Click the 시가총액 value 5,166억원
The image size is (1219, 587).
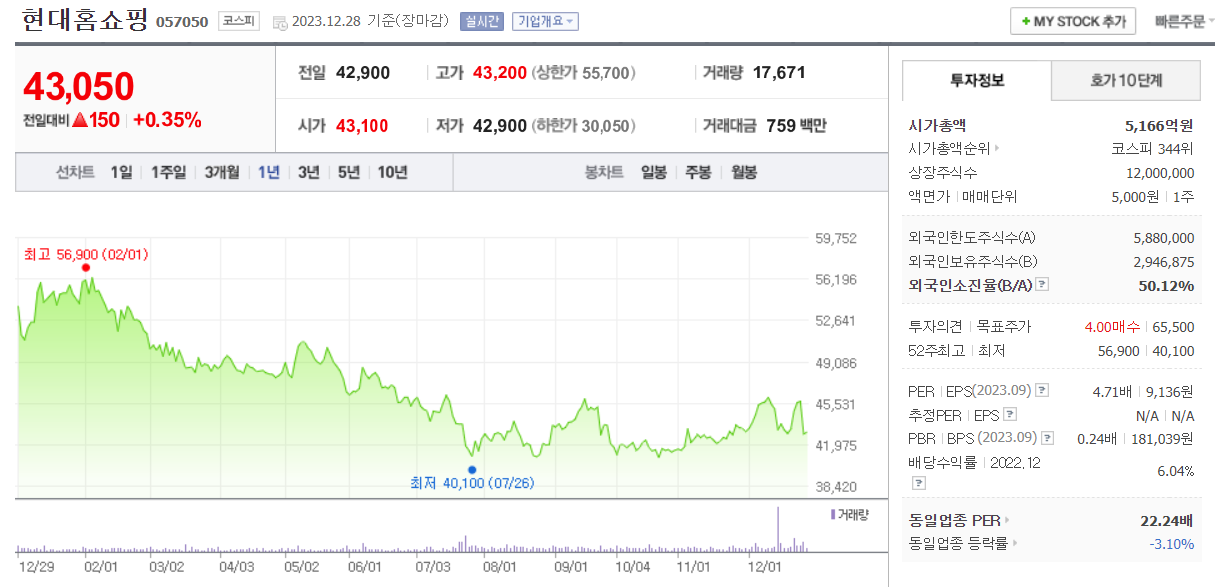tap(1159, 126)
